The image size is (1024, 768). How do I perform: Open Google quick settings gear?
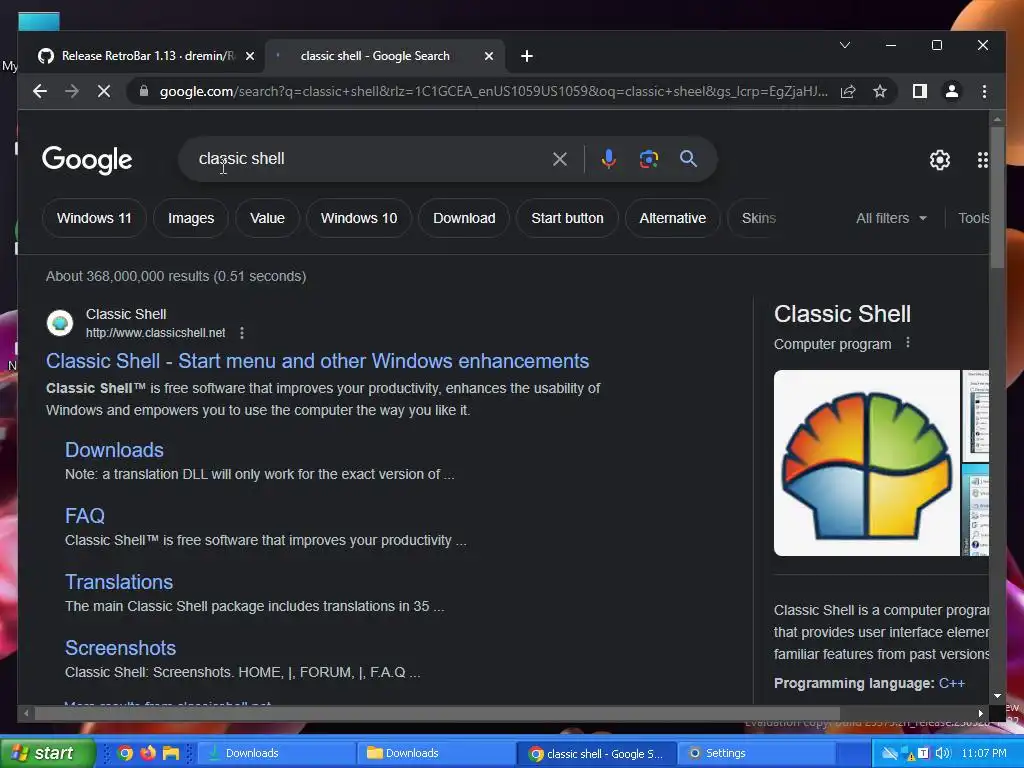(x=940, y=159)
